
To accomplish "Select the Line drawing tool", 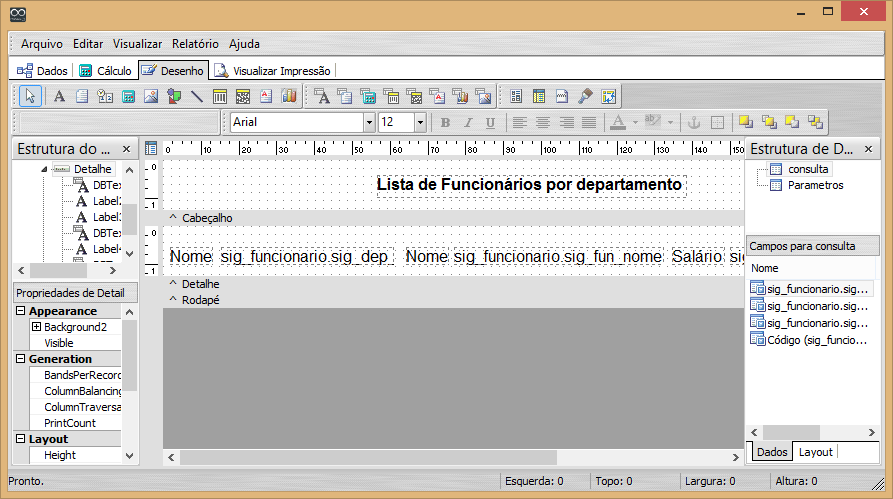I will [x=197, y=97].
